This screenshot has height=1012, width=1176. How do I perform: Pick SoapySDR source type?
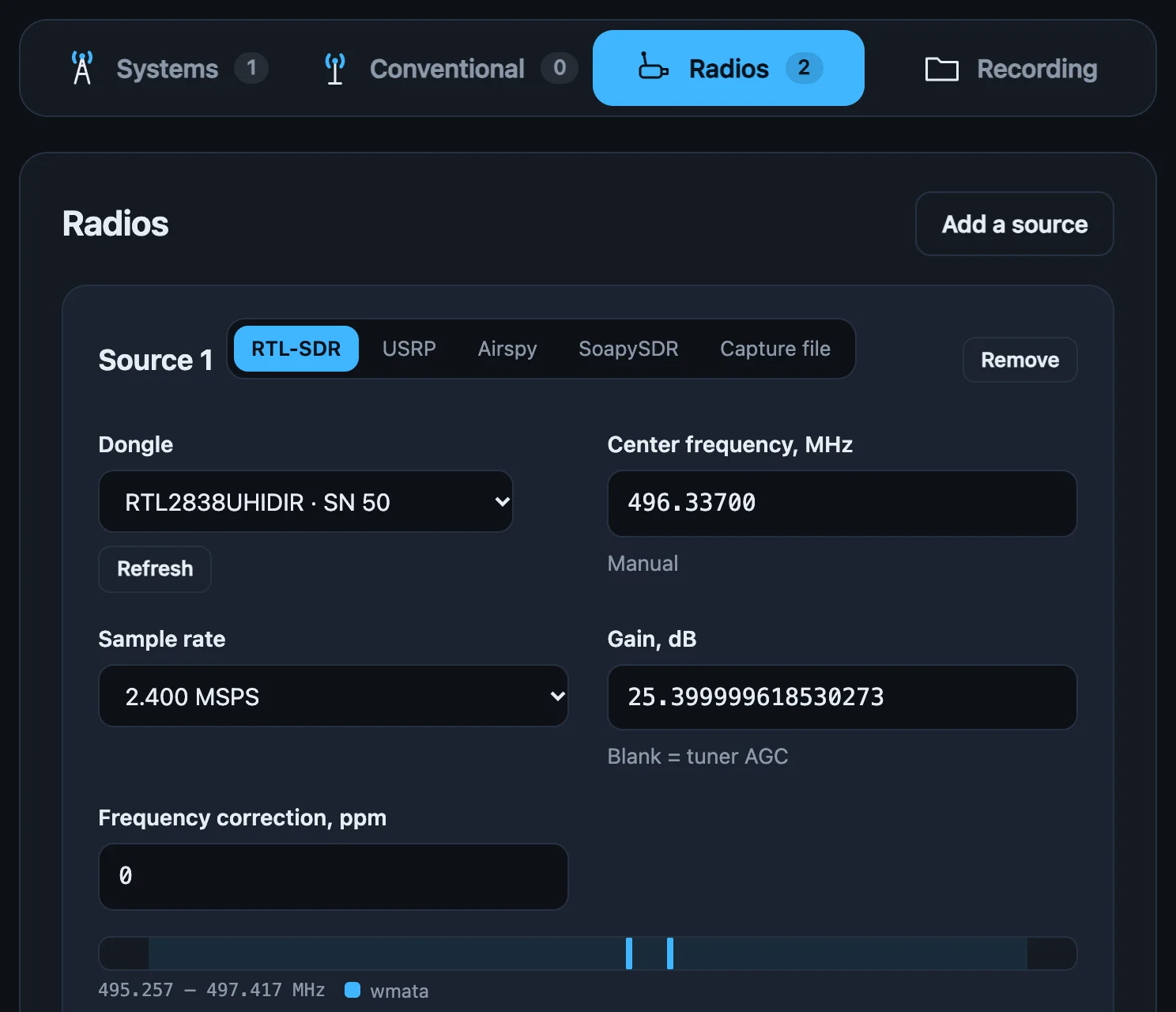[628, 349]
